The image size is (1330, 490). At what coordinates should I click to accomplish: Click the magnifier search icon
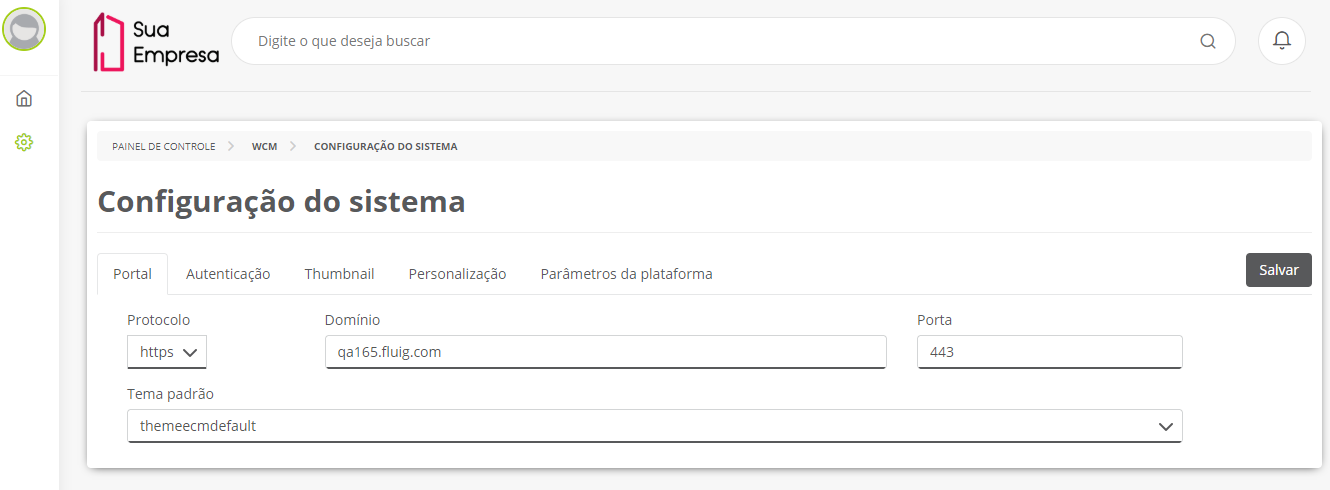1208,41
